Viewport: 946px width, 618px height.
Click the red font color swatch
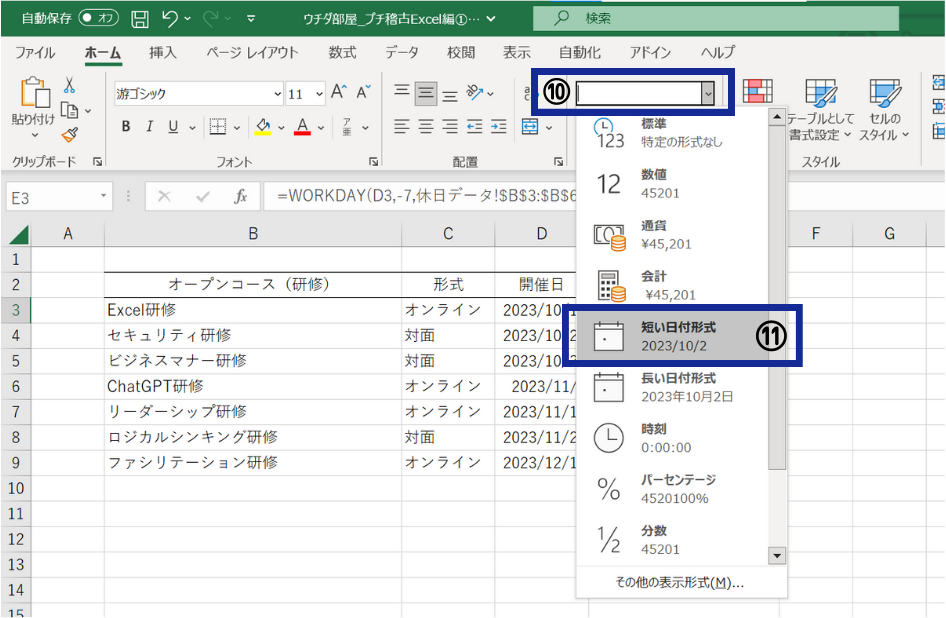tap(302, 127)
